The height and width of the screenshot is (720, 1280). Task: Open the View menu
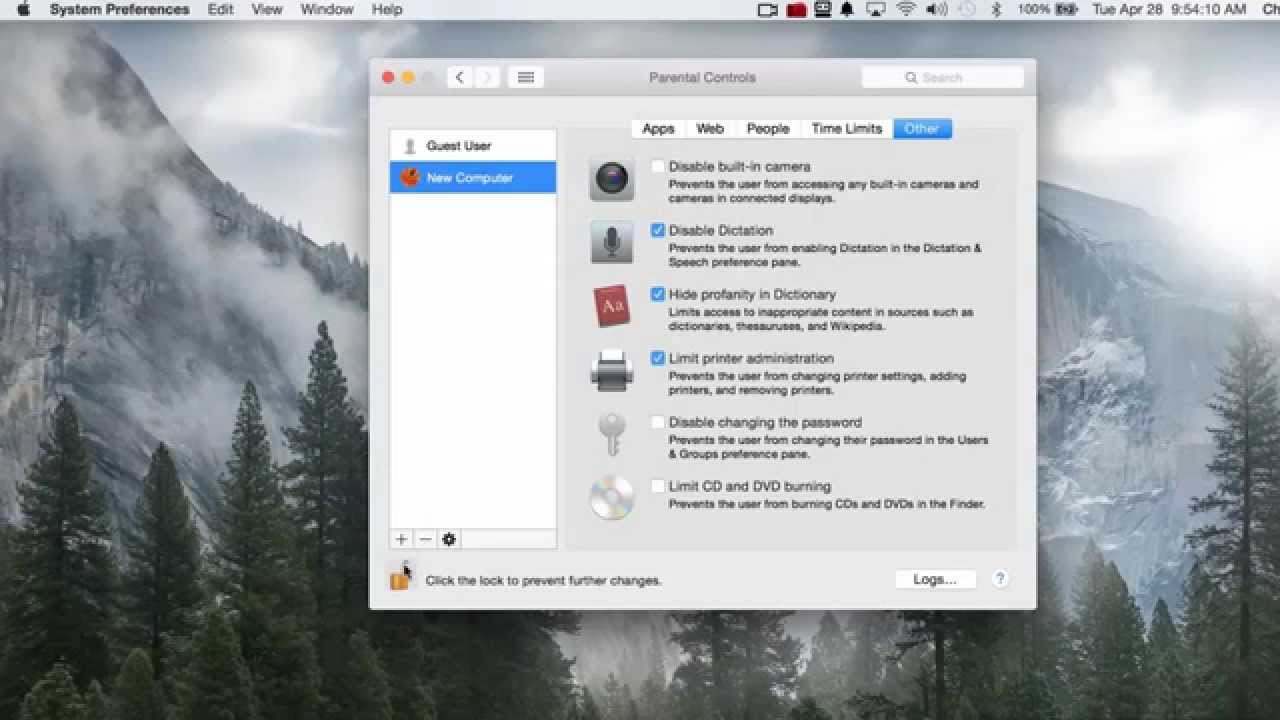(267, 10)
